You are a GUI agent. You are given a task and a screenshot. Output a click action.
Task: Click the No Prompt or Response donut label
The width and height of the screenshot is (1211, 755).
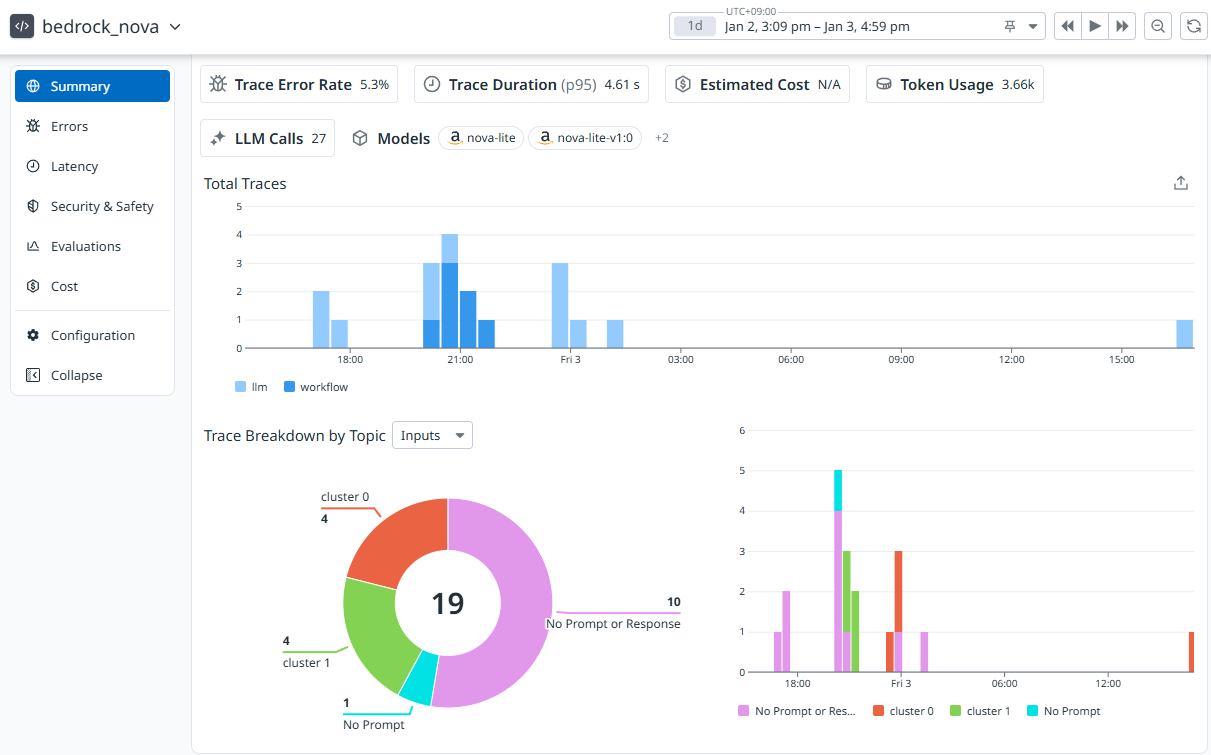tap(613, 623)
